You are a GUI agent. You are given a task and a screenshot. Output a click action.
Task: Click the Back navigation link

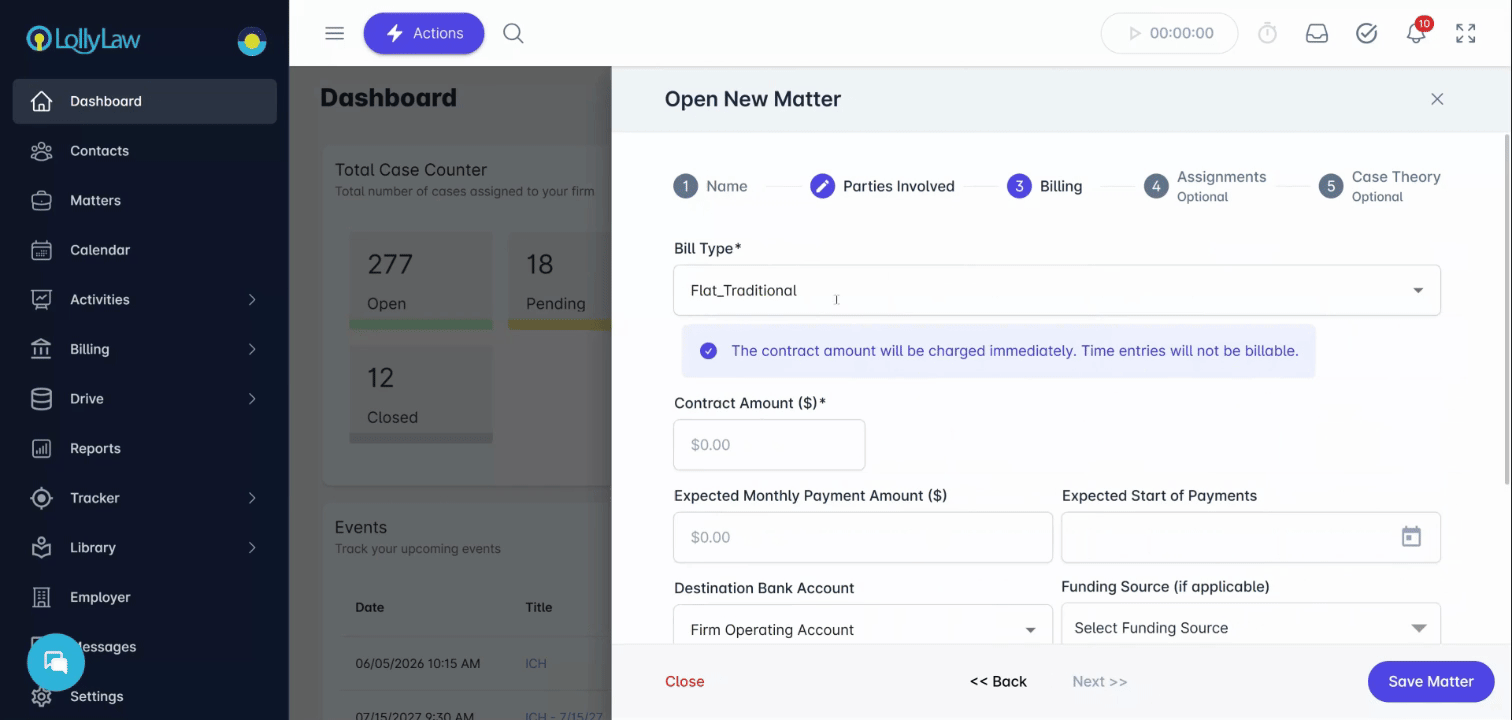pos(998,681)
